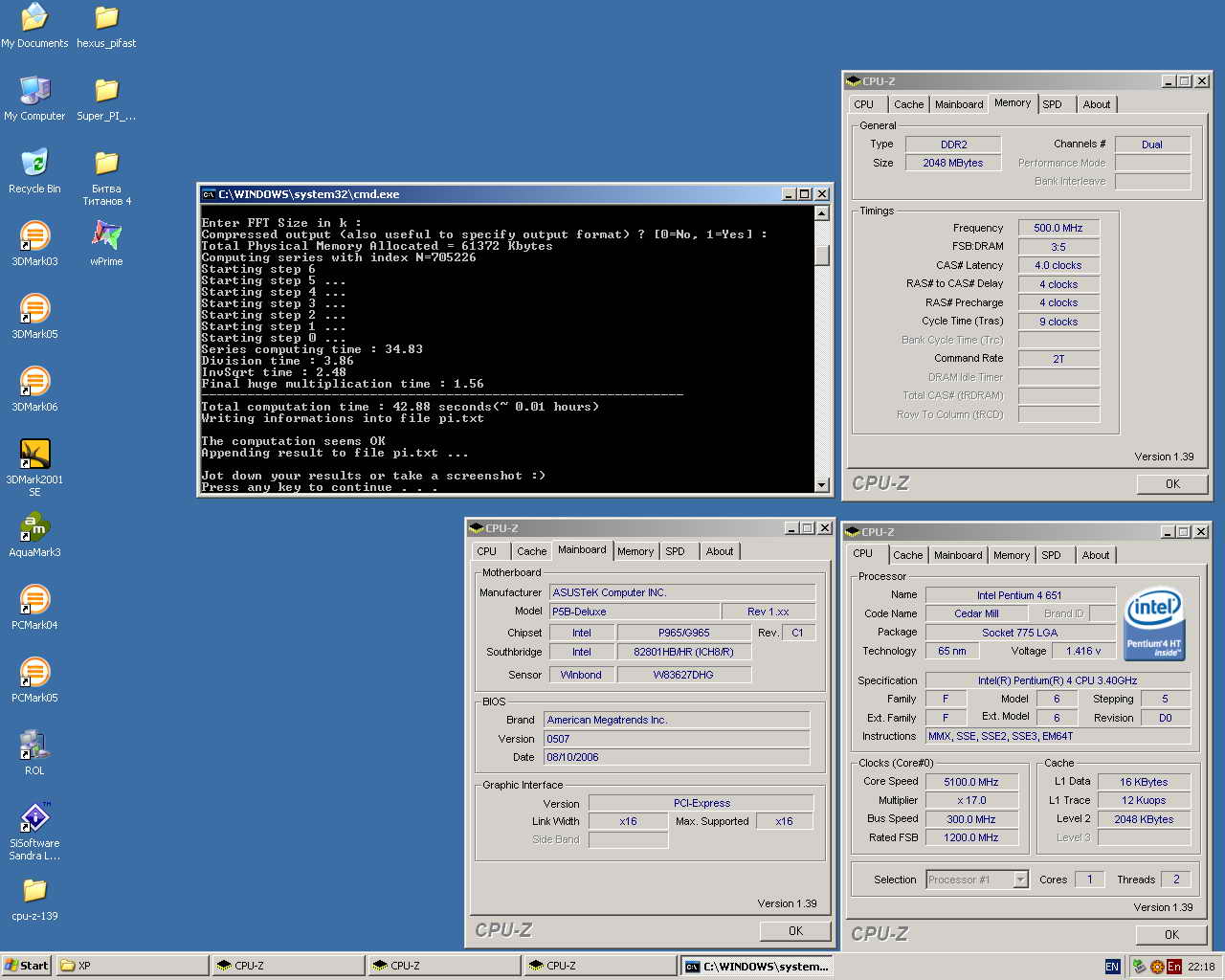Click the Memory CPU-Z window title icon

pos(854,81)
